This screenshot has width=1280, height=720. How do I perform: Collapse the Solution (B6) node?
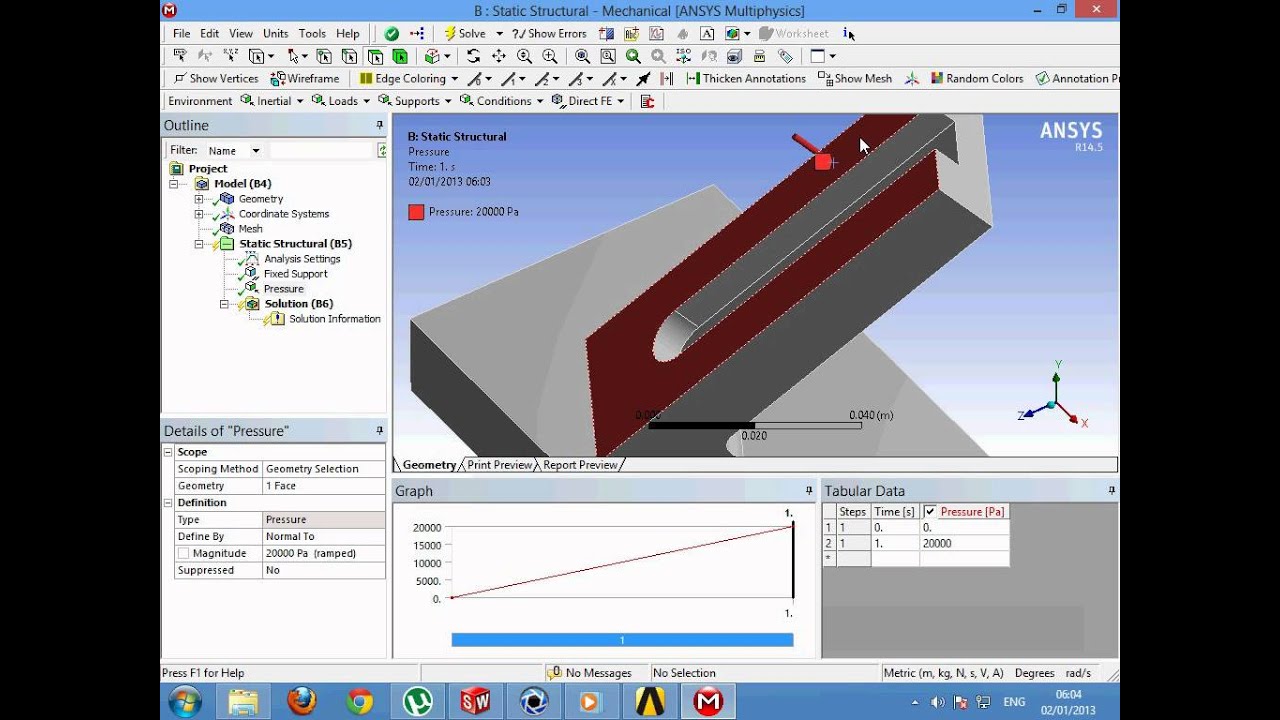point(223,304)
